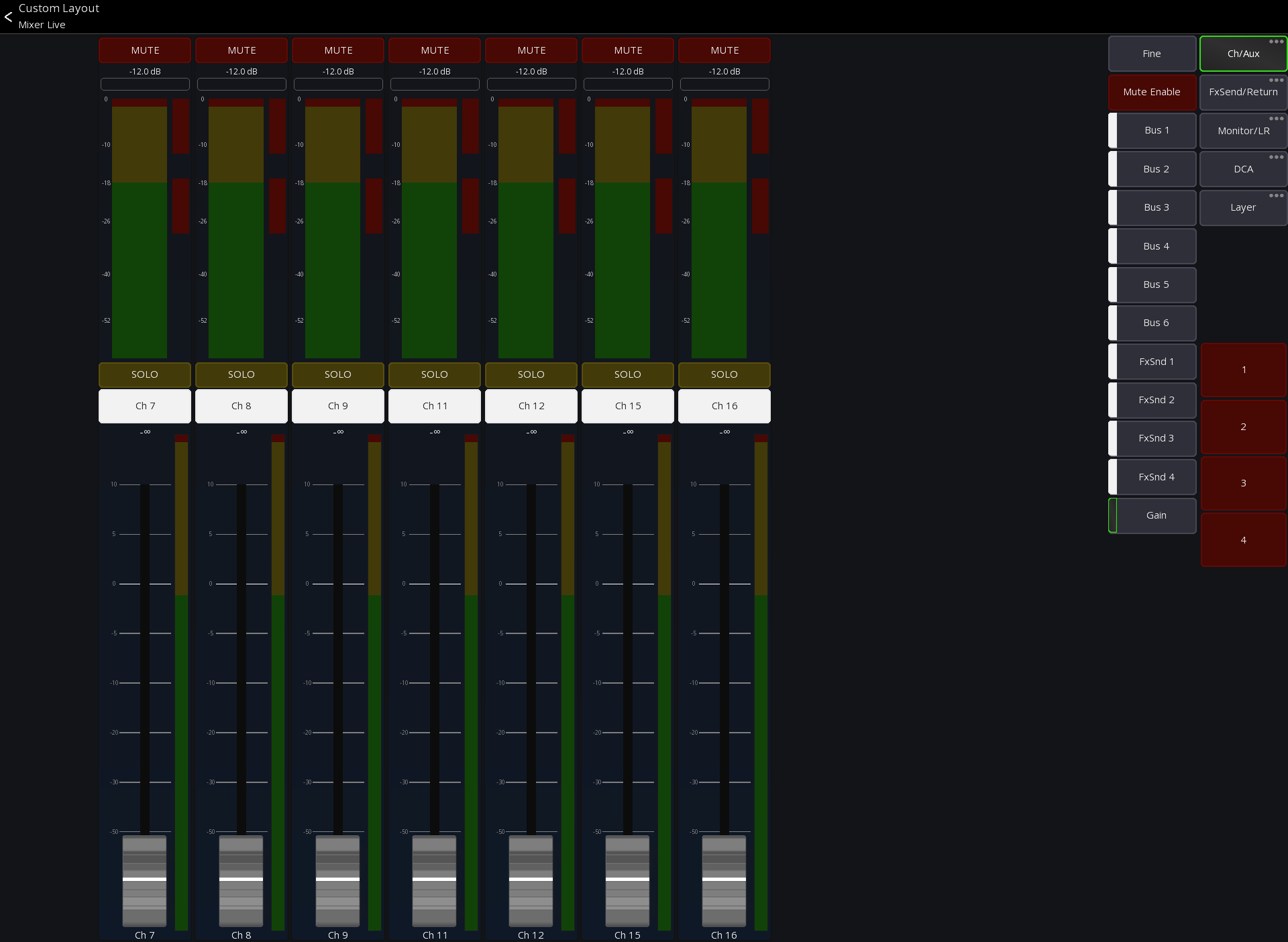Click red mute group button 3

tap(1243, 483)
